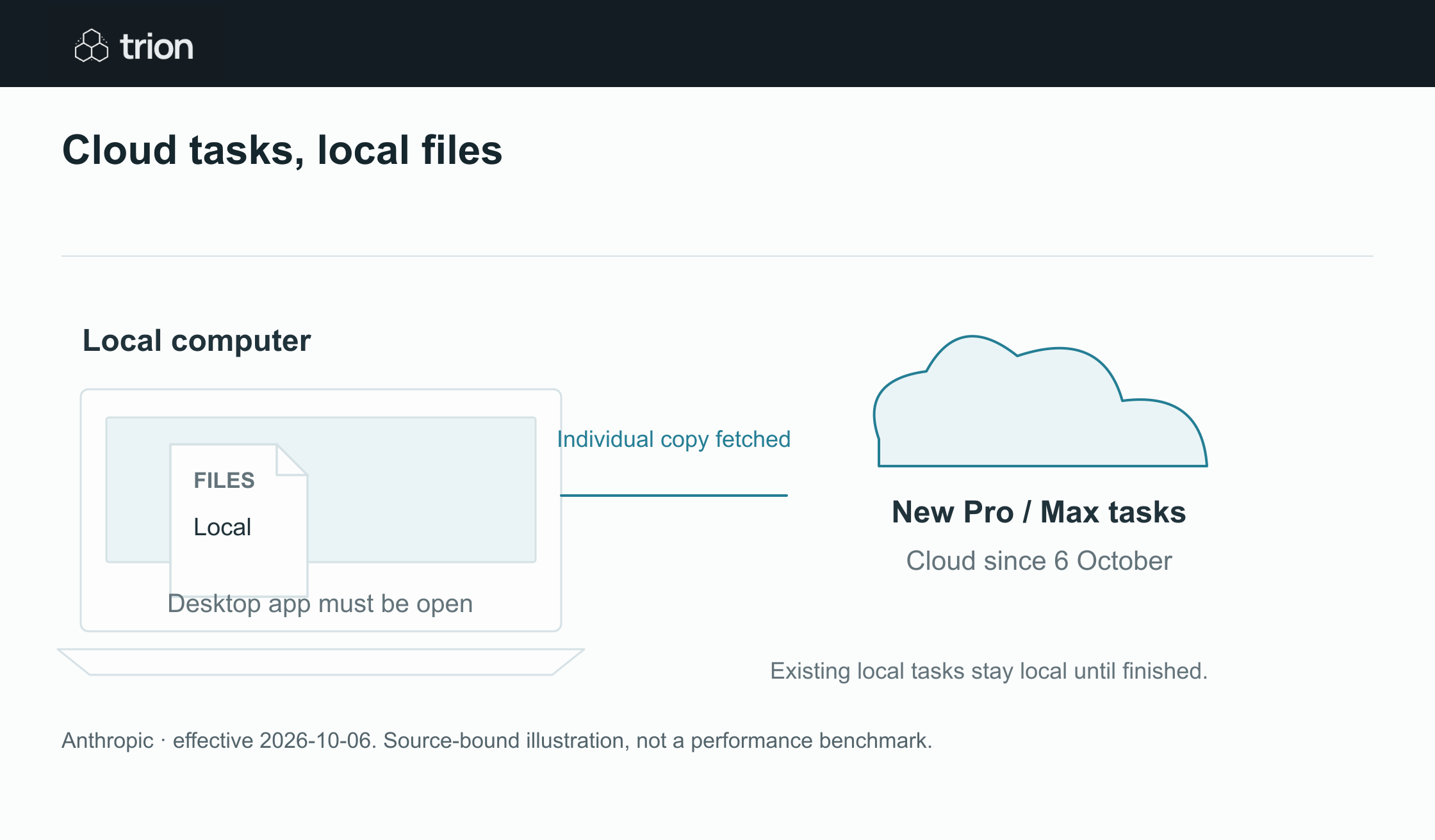Click the 'Local' text on document

click(222, 527)
